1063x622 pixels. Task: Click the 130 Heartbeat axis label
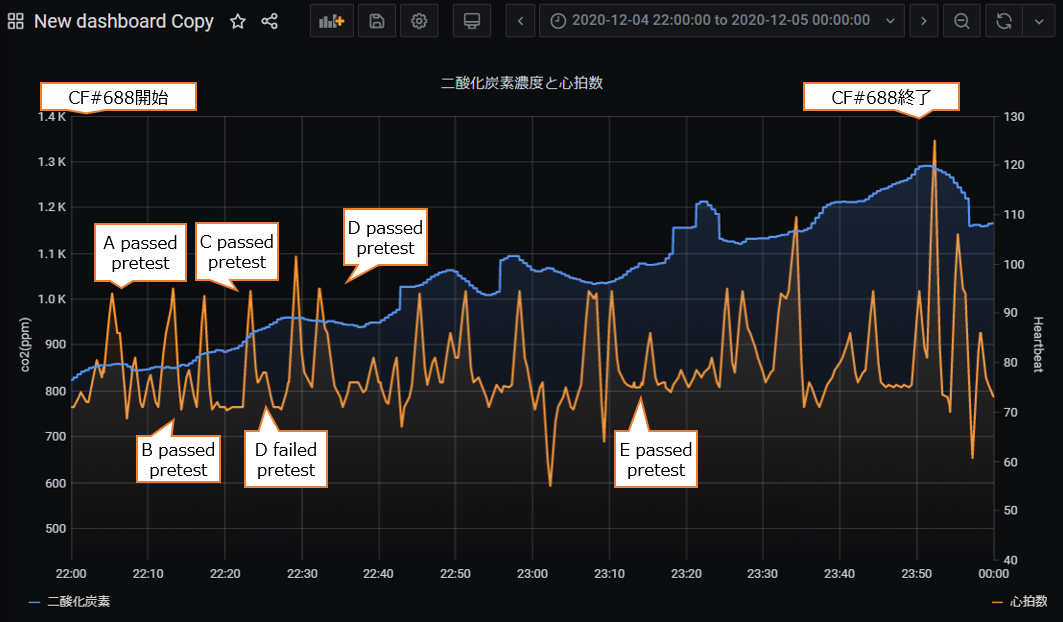point(1014,117)
